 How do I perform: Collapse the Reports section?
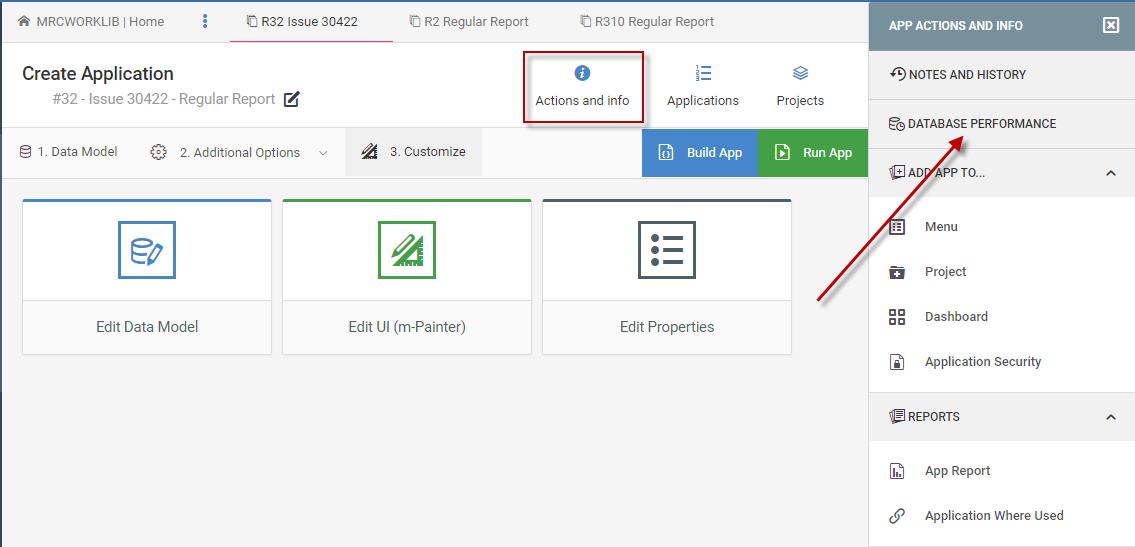[x=1110, y=417]
